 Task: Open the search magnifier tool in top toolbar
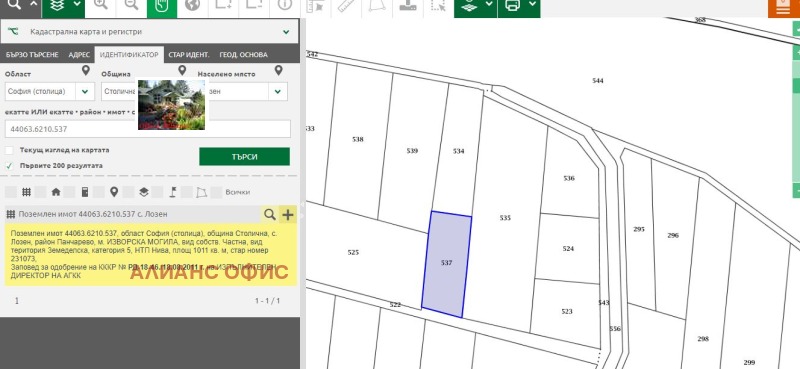coord(15,5)
